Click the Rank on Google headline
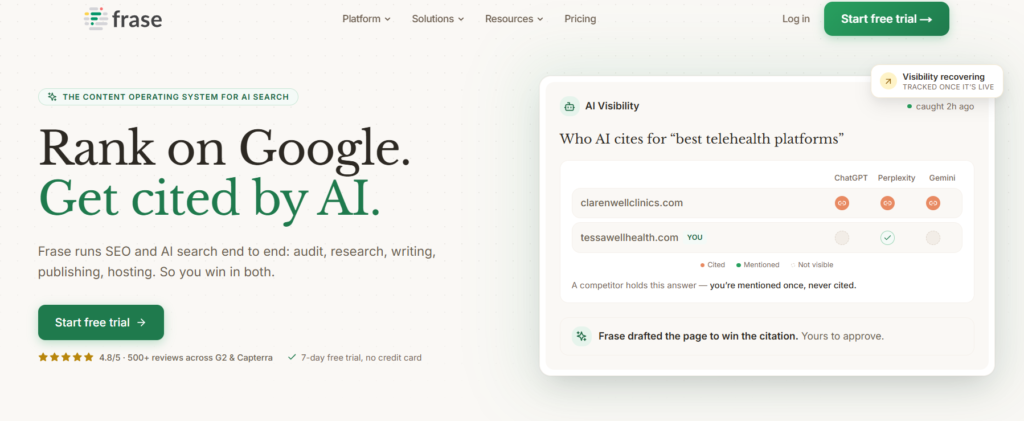 [x=225, y=148]
